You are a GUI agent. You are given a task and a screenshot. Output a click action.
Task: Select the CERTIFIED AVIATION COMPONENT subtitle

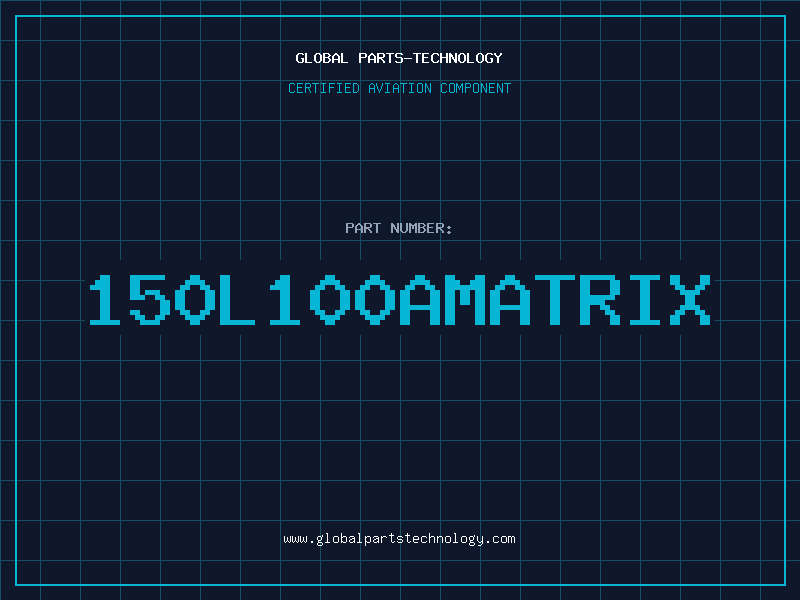[399, 89]
